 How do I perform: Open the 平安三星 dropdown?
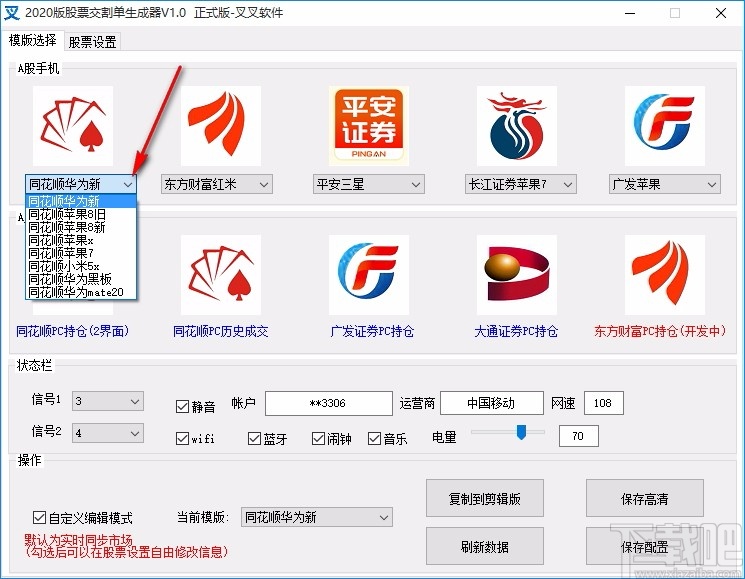369,184
